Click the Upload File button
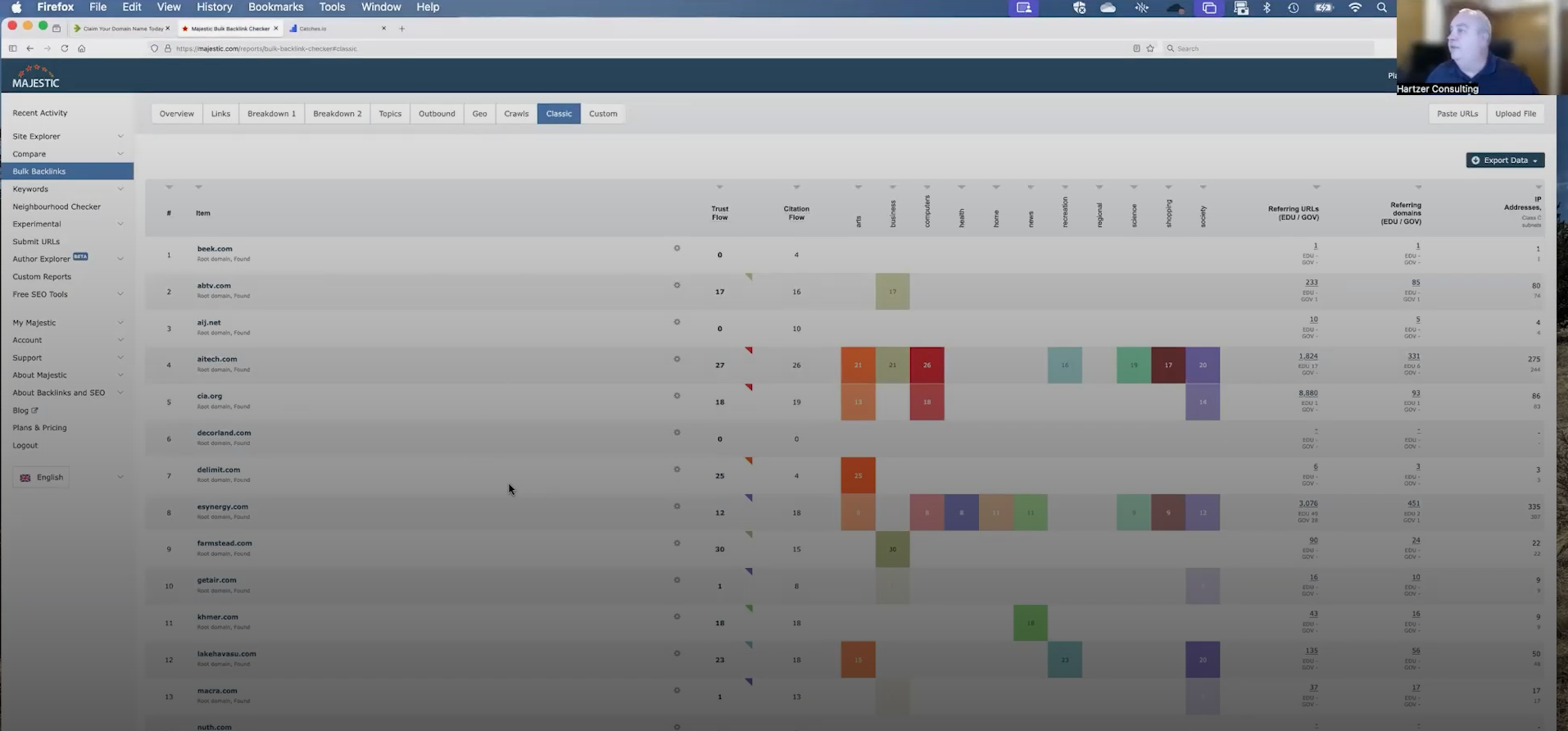 [x=1516, y=114]
